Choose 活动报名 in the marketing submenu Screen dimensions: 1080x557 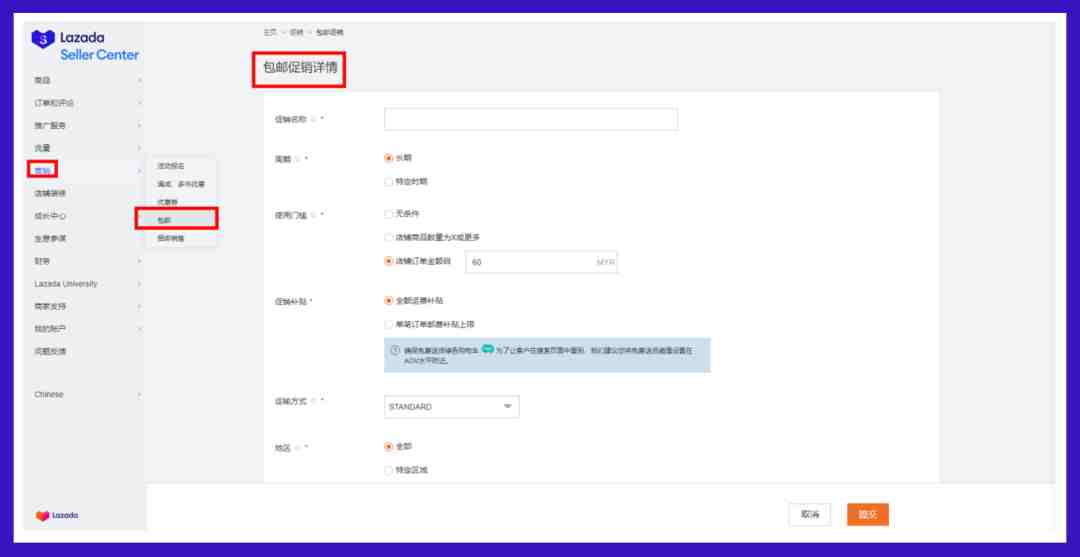tap(171, 166)
